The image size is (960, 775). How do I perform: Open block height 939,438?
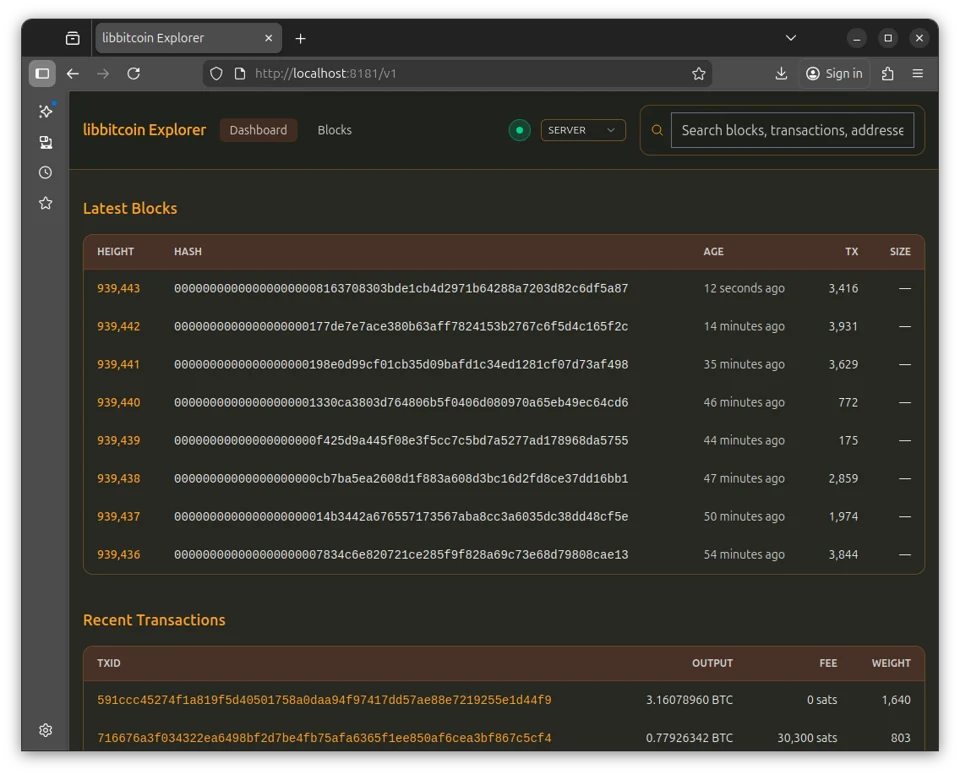click(119, 479)
